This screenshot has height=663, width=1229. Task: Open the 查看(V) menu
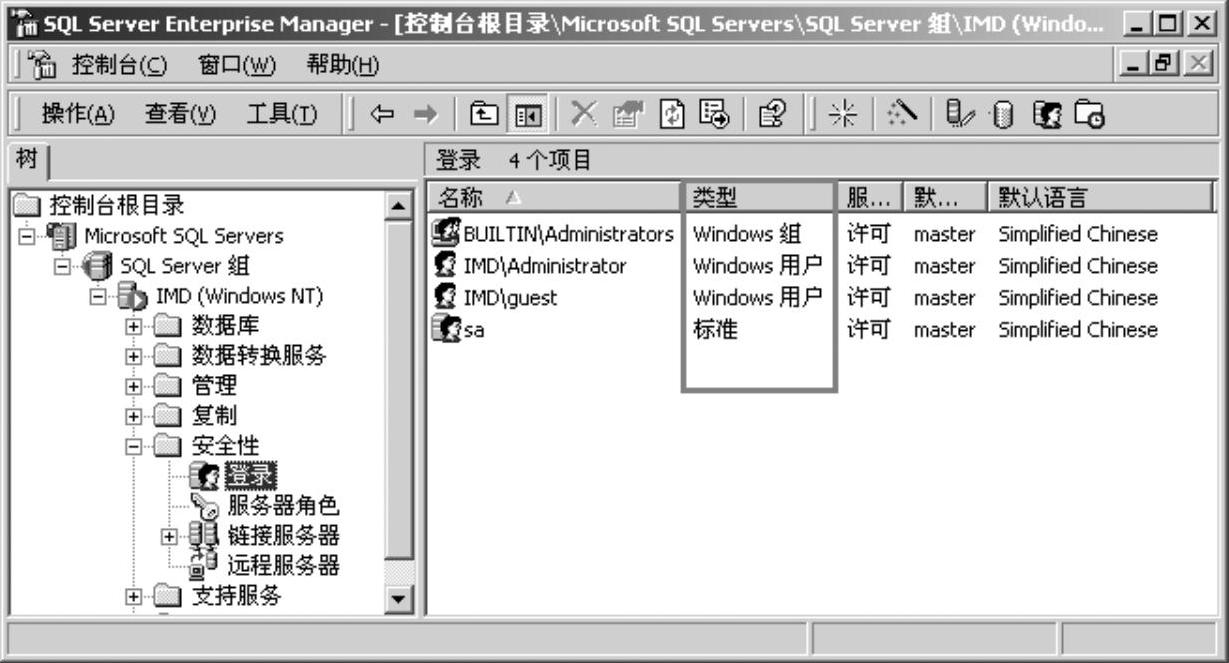pyautogui.click(x=181, y=115)
